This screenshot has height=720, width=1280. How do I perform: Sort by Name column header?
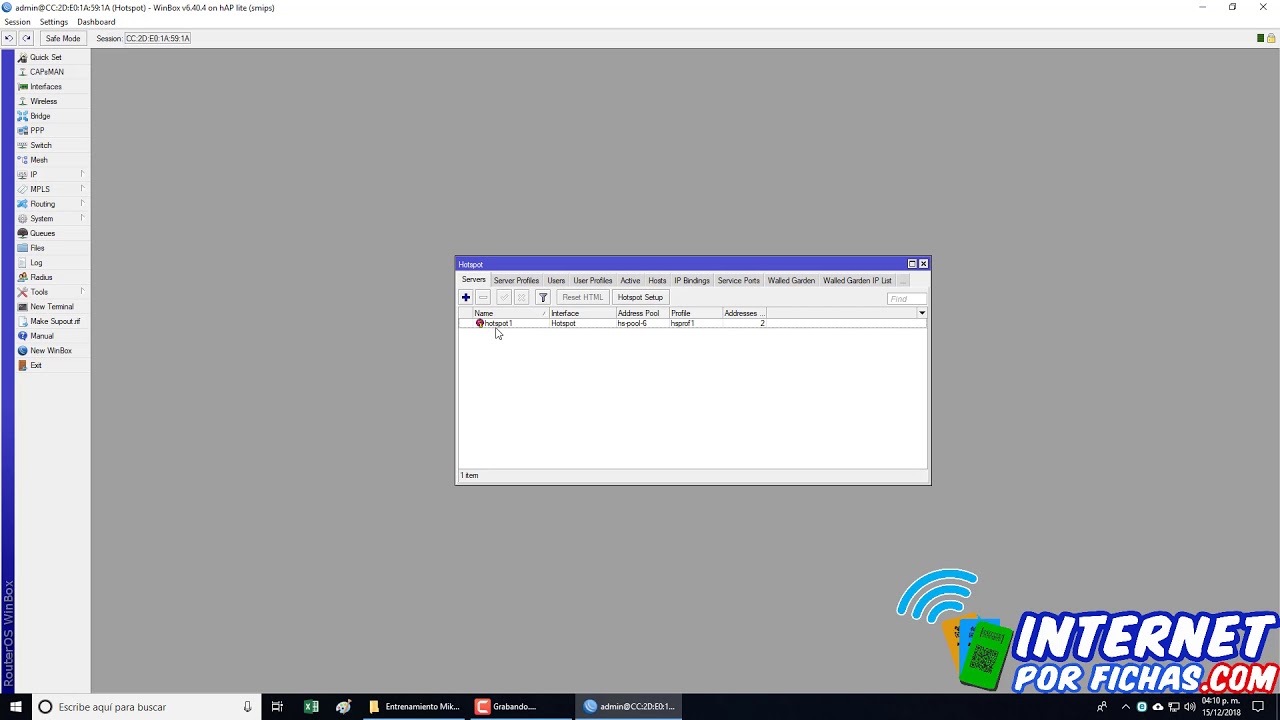511,313
